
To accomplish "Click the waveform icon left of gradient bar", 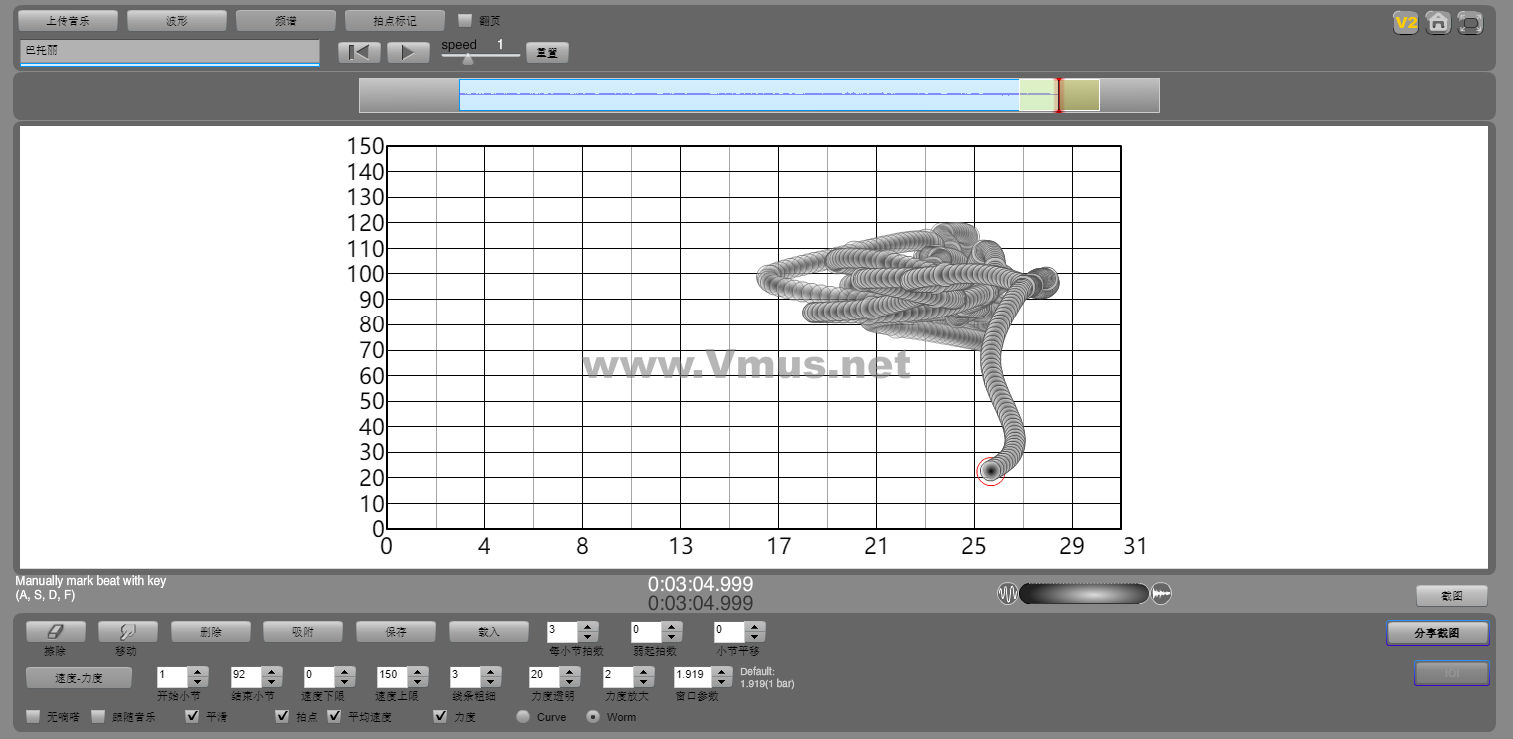I will [x=1007, y=594].
